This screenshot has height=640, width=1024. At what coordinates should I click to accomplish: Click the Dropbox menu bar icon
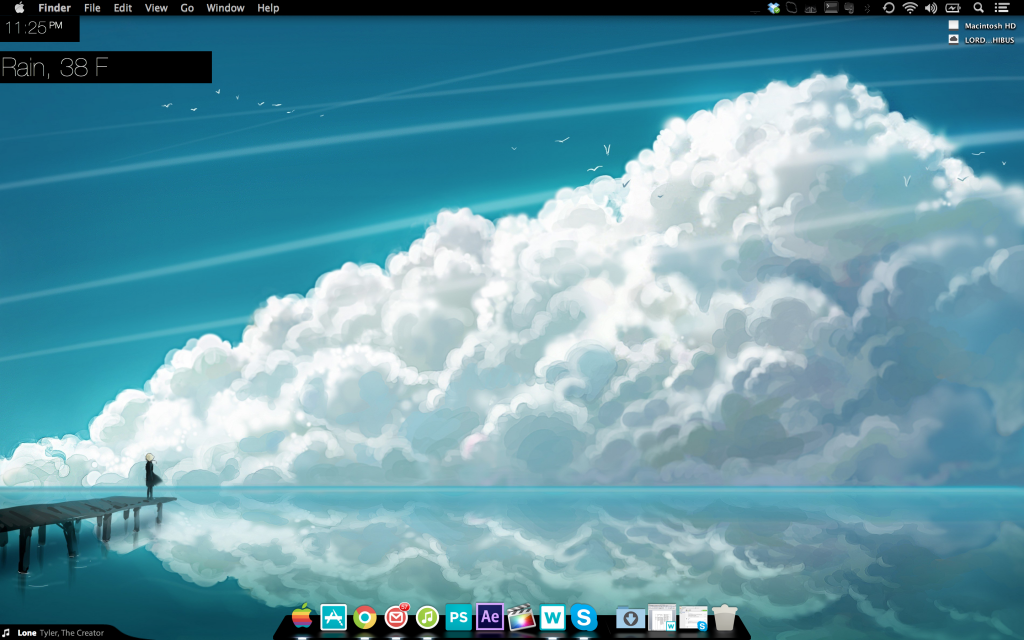coord(774,8)
